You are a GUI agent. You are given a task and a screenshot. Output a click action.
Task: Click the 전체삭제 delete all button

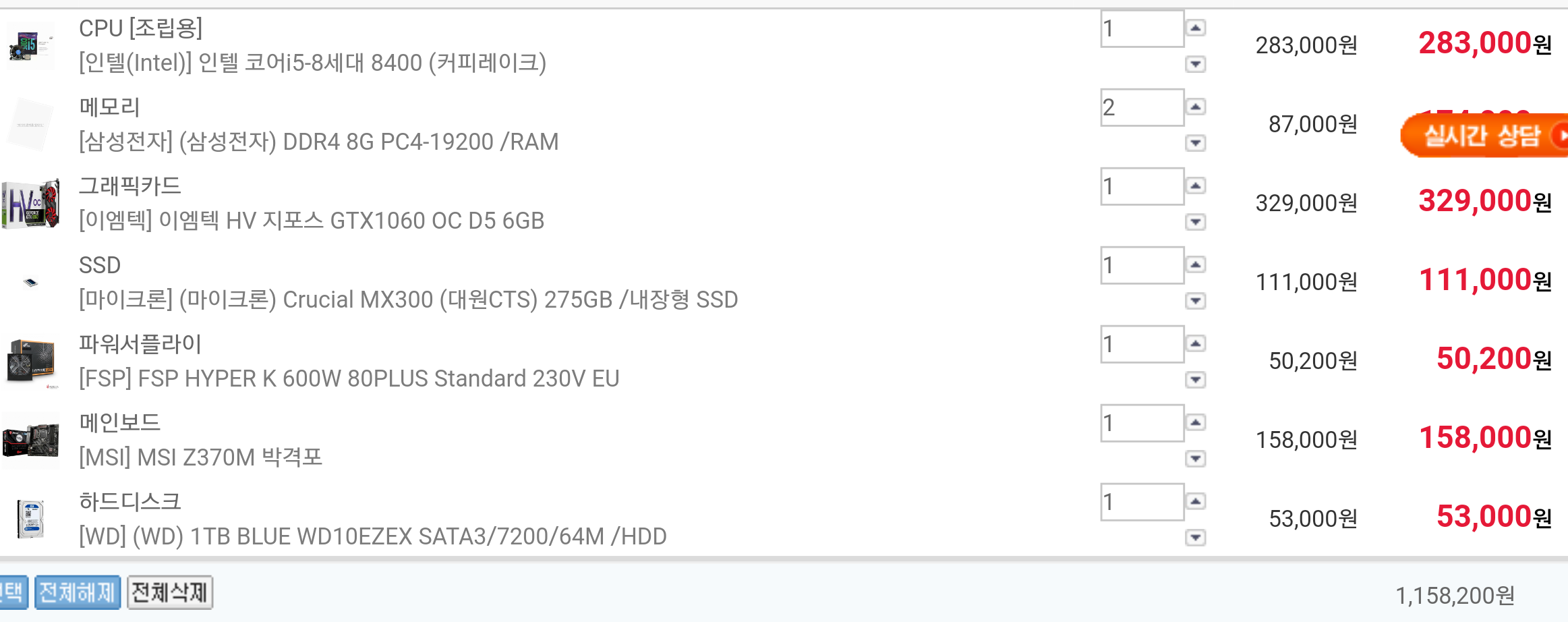click(170, 592)
